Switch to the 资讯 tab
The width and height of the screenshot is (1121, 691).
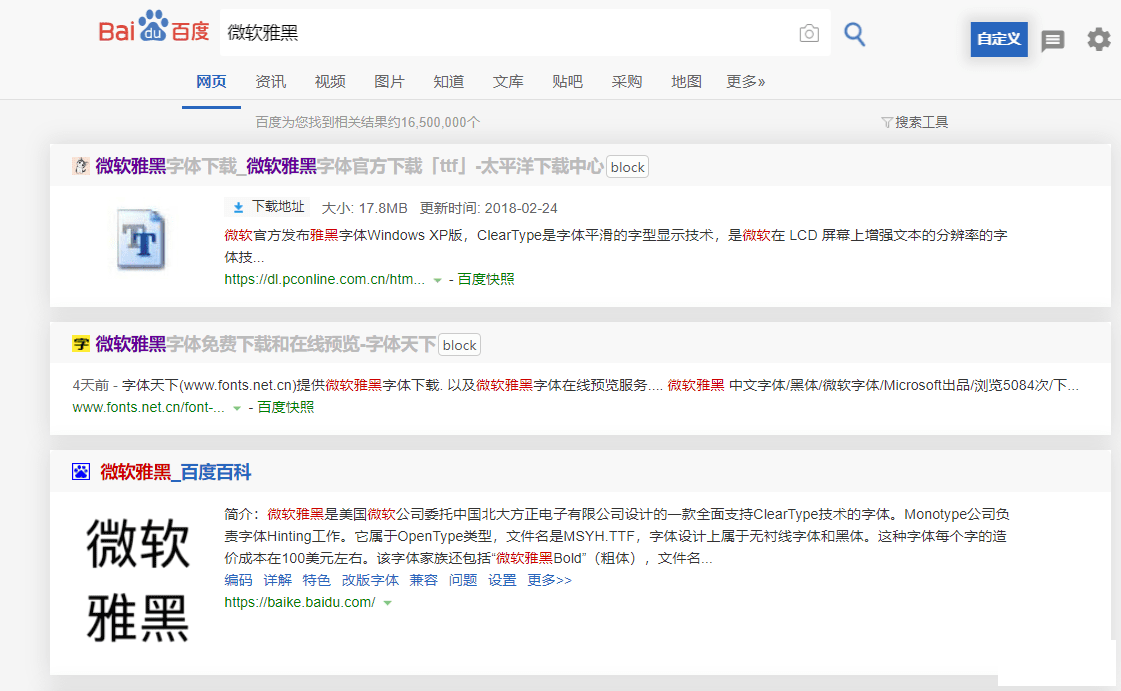[x=270, y=82]
